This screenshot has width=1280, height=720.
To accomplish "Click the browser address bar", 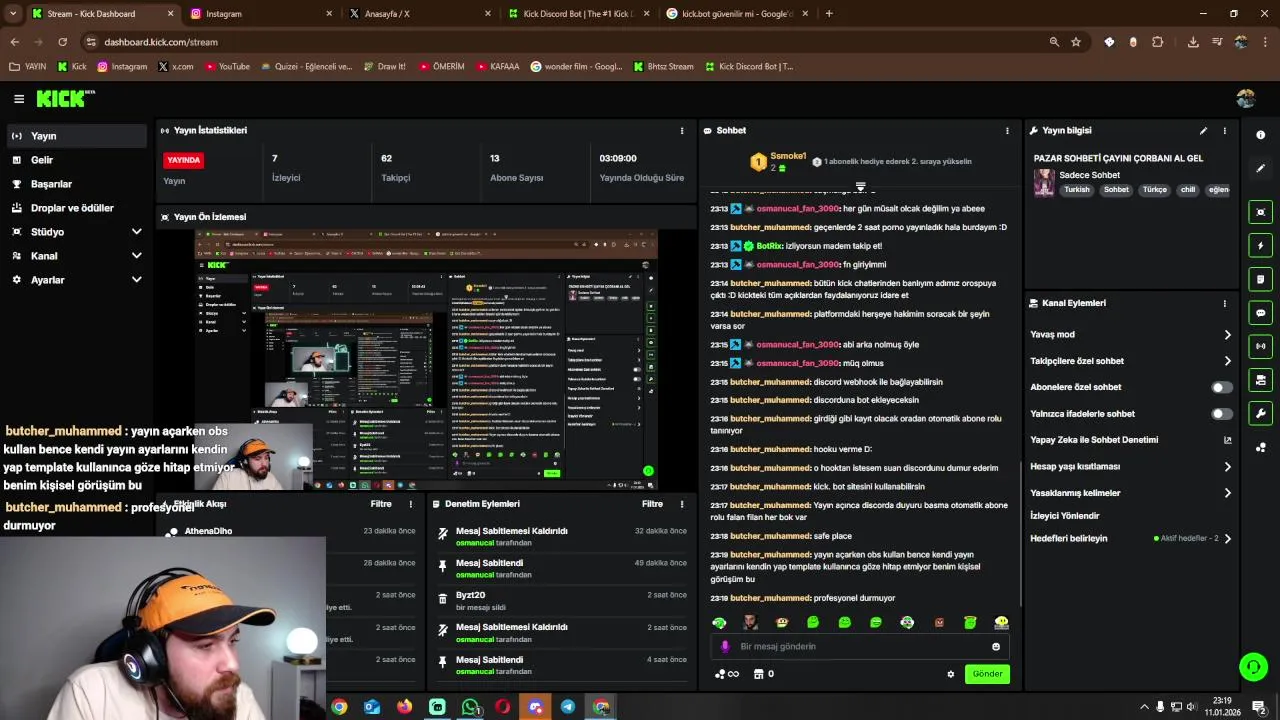I will (x=560, y=42).
